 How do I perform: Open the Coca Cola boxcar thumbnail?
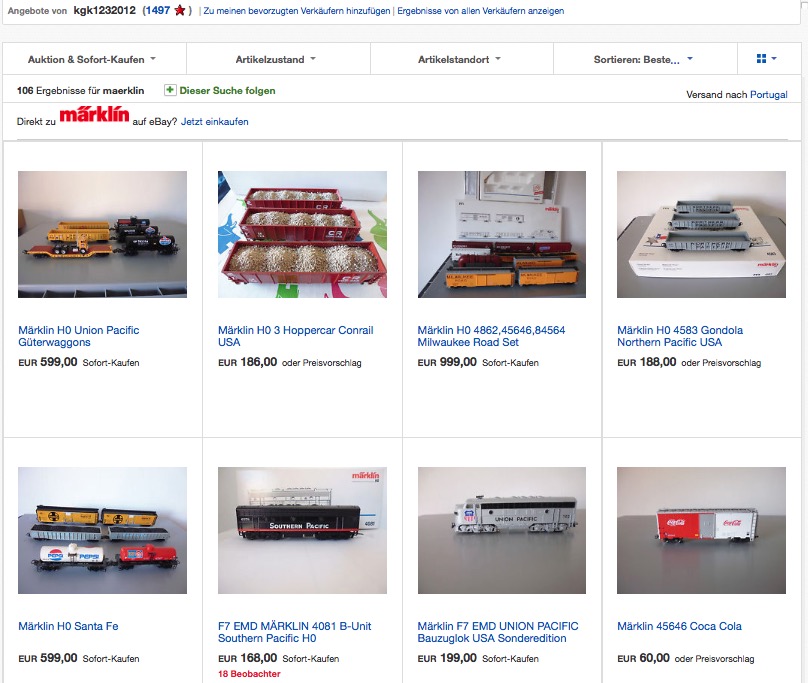[701, 530]
